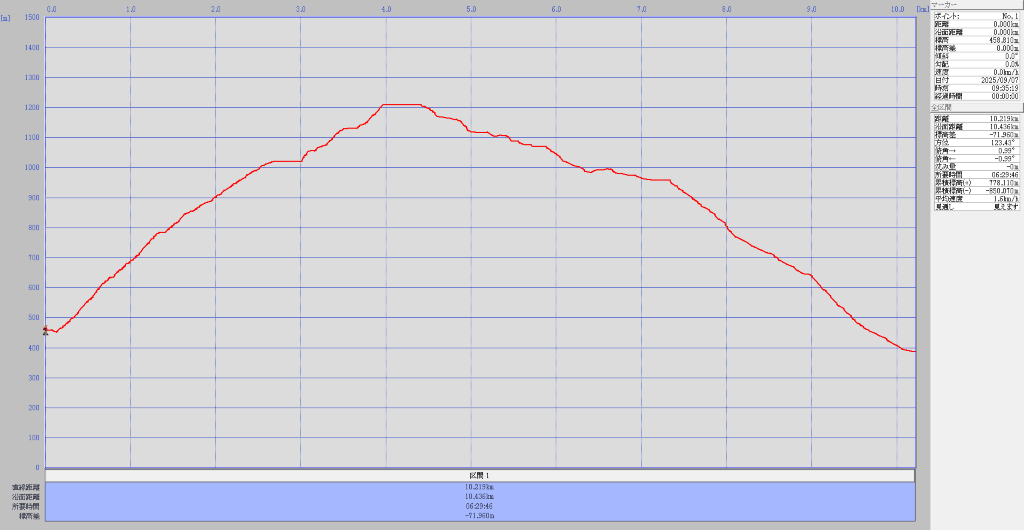Click the start point marker icon on profile
Viewport: 1024px width, 530px height.
pos(45,329)
